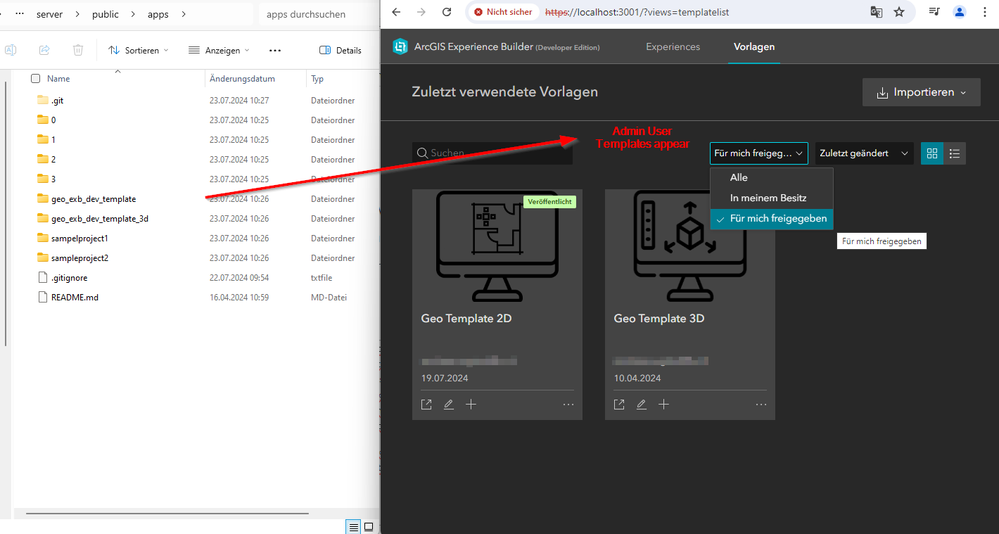This screenshot has height=534, width=999.
Task: Open the 'Für mich freigeg...' filter dropdown
Action: click(x=759, y=154)
